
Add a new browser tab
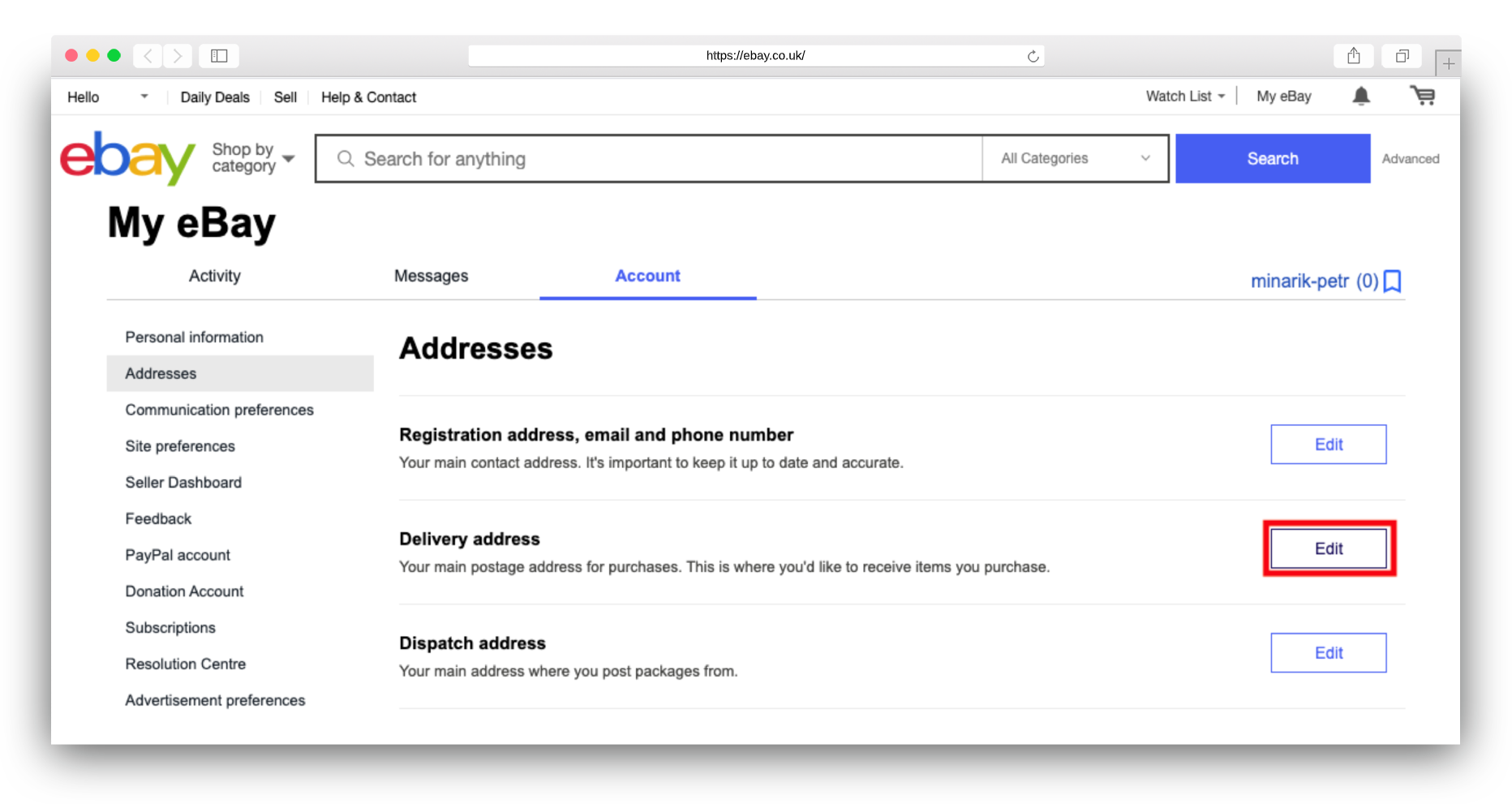(x=1448, y=63)
